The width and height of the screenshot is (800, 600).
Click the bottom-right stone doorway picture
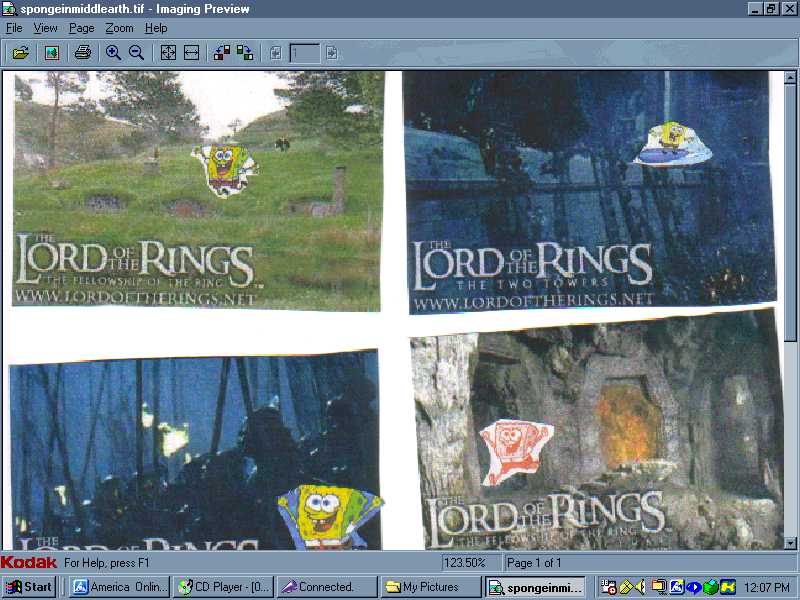click(x=597, y=431)
